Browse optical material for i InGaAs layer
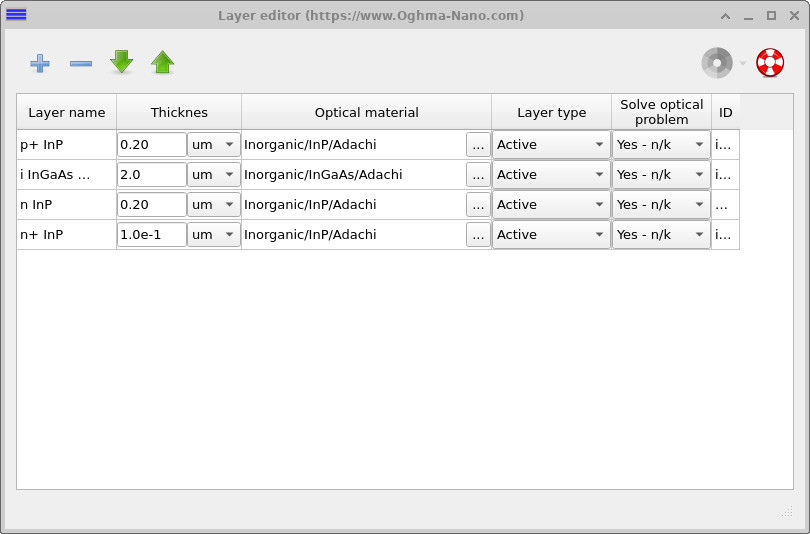 (478, 175)
